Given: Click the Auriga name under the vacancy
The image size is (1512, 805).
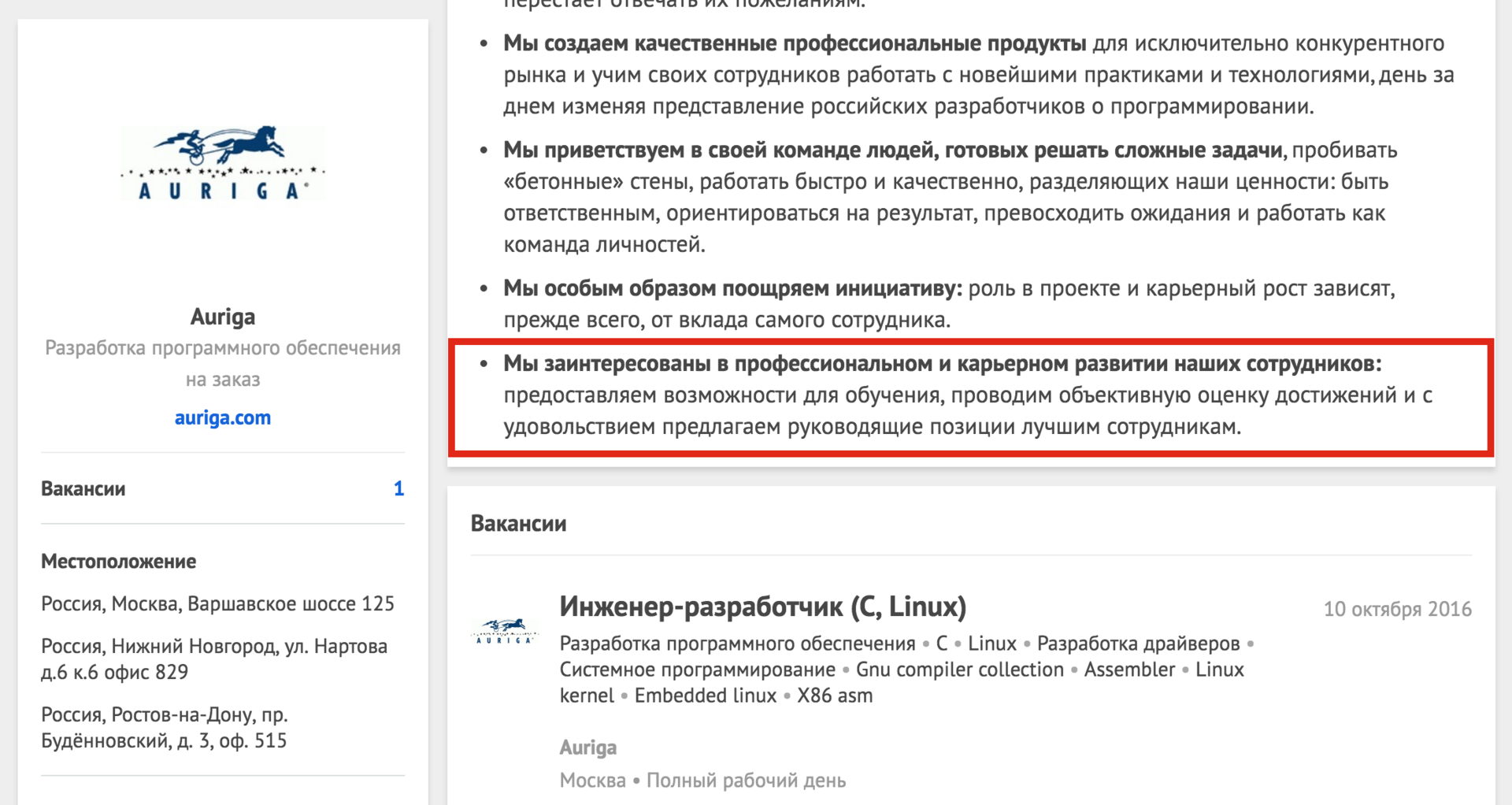Looking at the screenshot, I should (587, 747).
